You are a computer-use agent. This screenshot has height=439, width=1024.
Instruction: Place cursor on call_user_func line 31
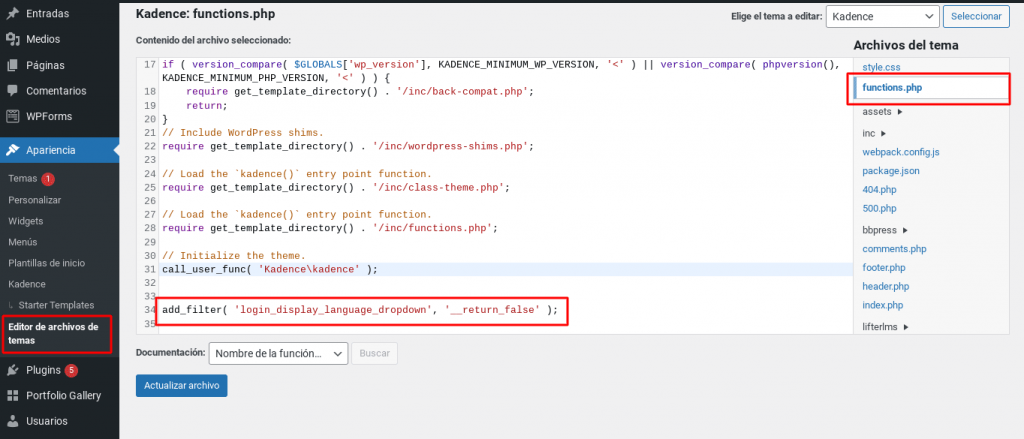coord(270,269)
